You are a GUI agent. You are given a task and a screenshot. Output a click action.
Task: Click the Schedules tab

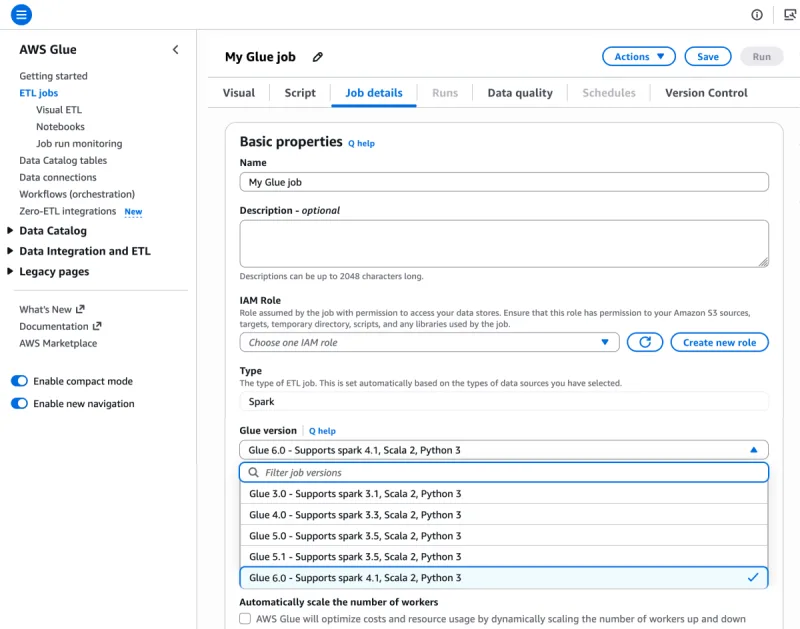[609, 93]
